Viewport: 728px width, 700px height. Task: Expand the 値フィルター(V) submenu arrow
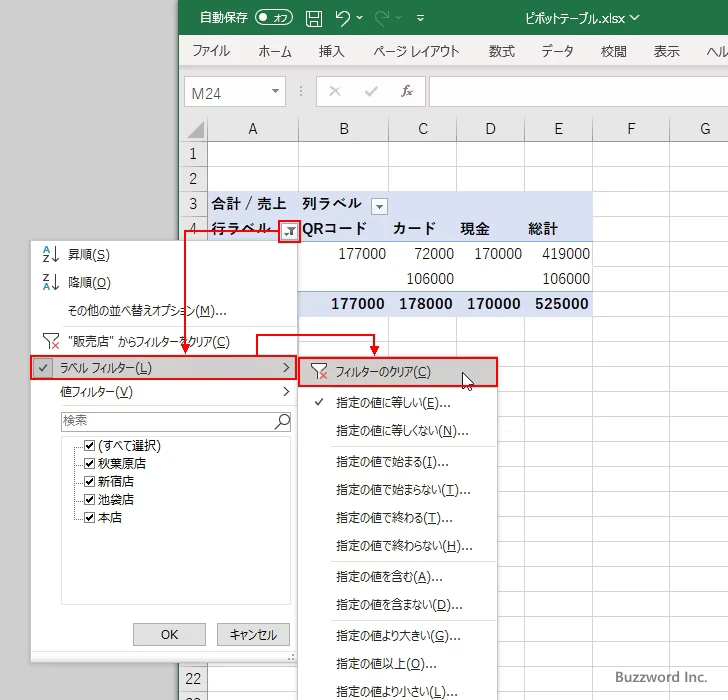pos(286,392)
